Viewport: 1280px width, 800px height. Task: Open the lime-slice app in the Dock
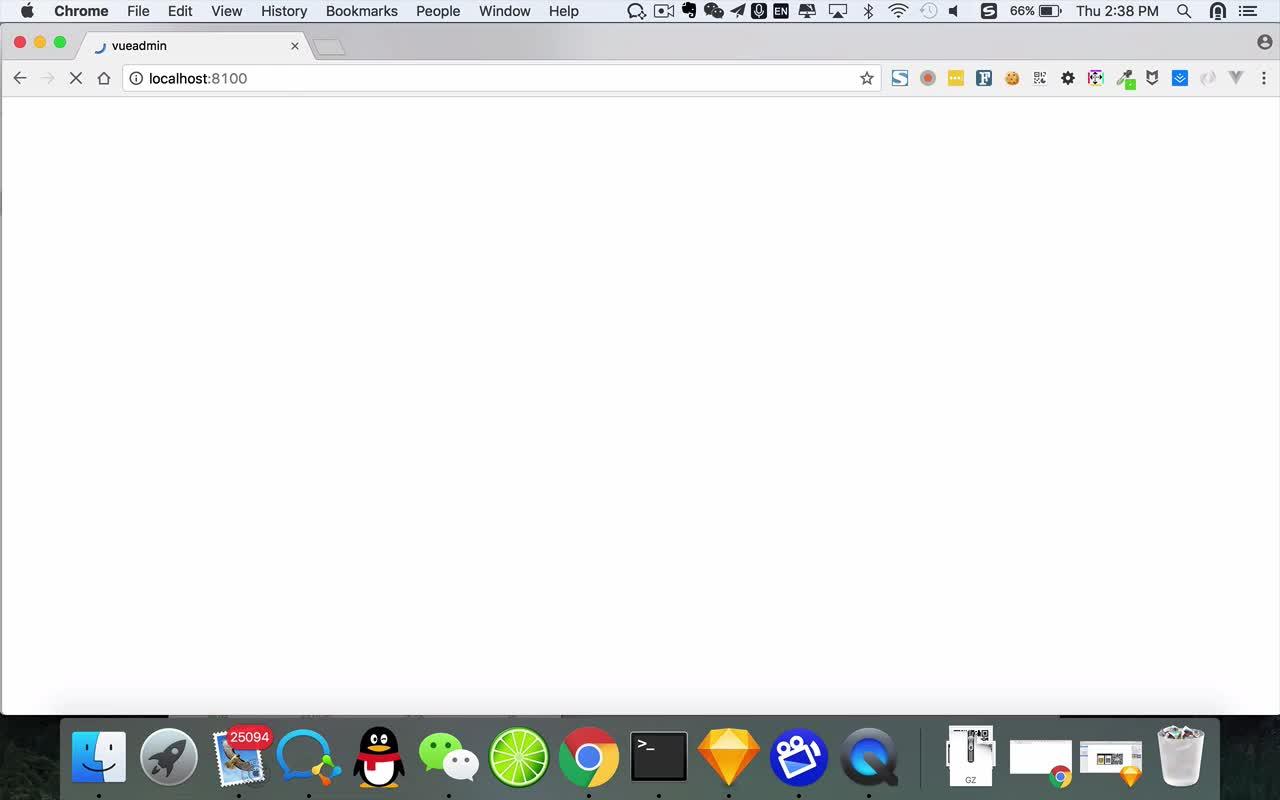[x=519, y=757]
